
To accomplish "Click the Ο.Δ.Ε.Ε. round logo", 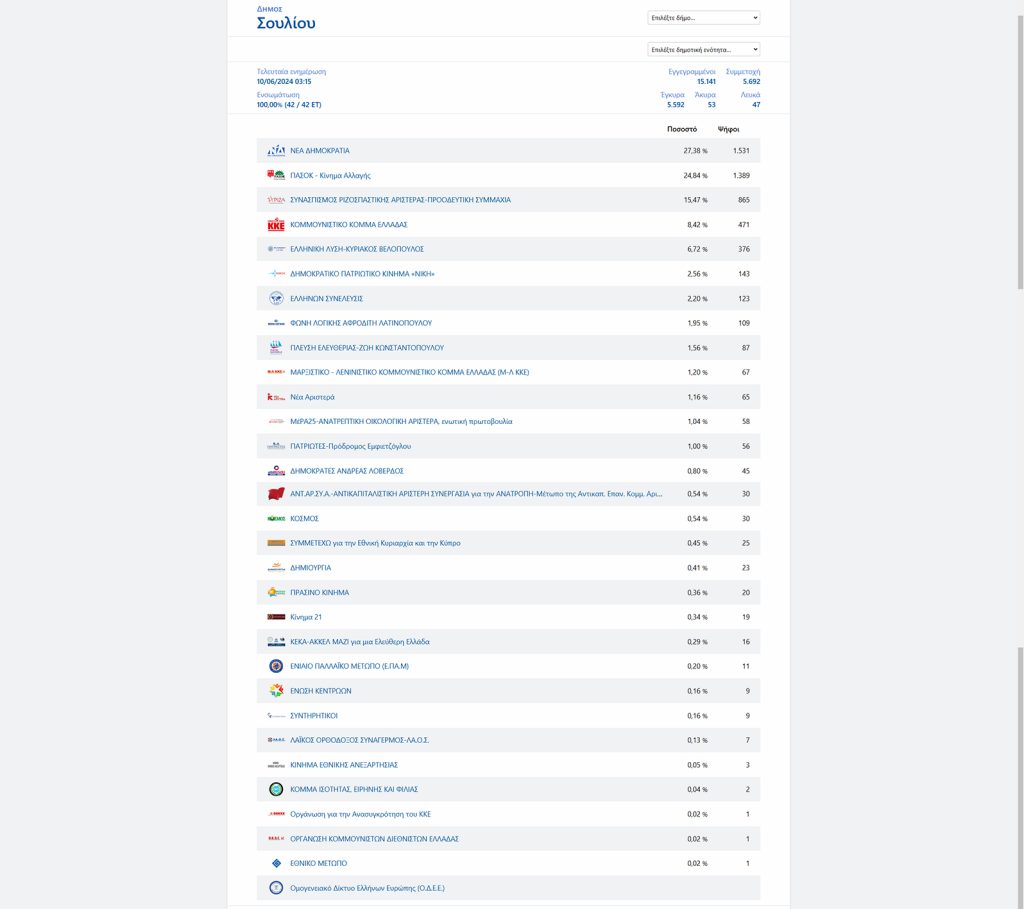I will 276,888.
